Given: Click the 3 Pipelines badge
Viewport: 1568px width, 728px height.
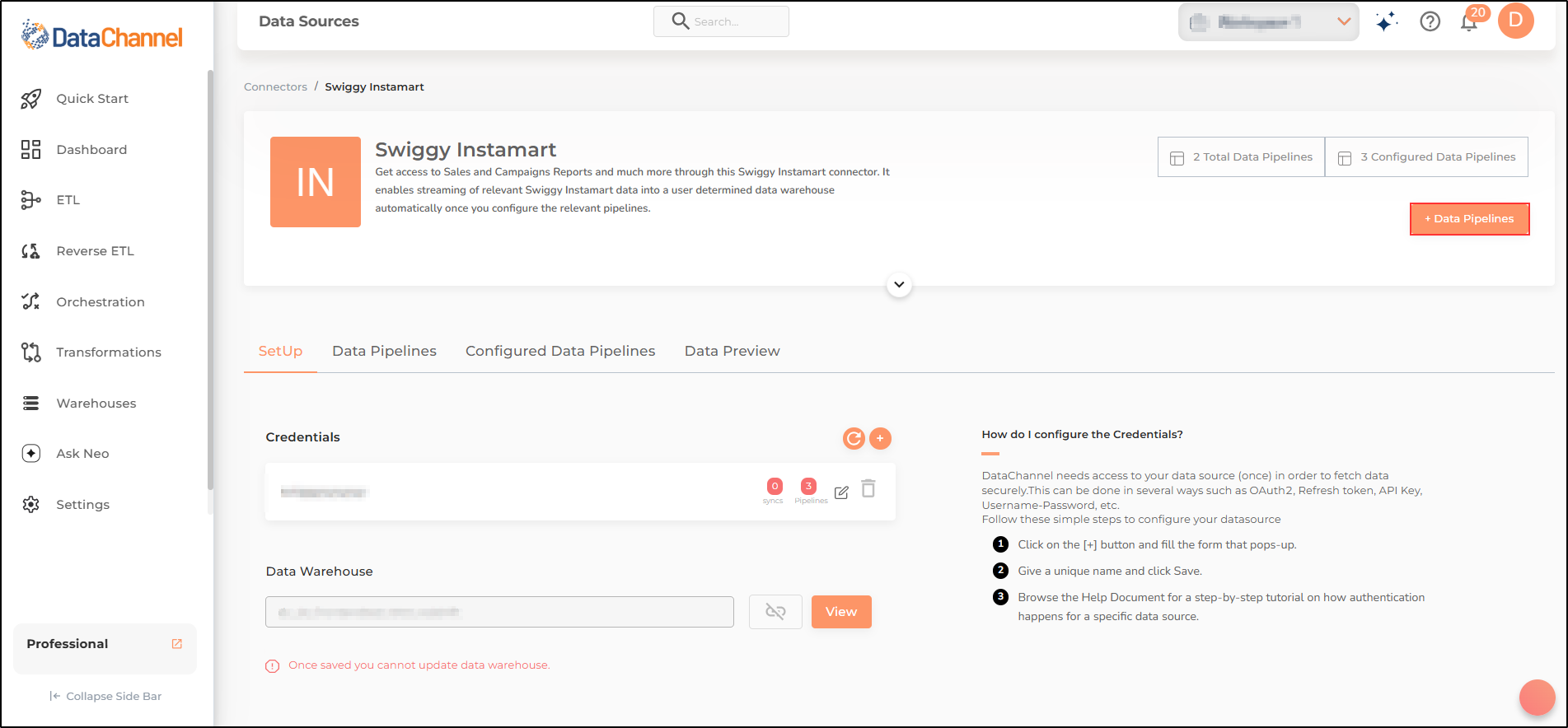Looking at the screenshot, I should pos(809,487).
